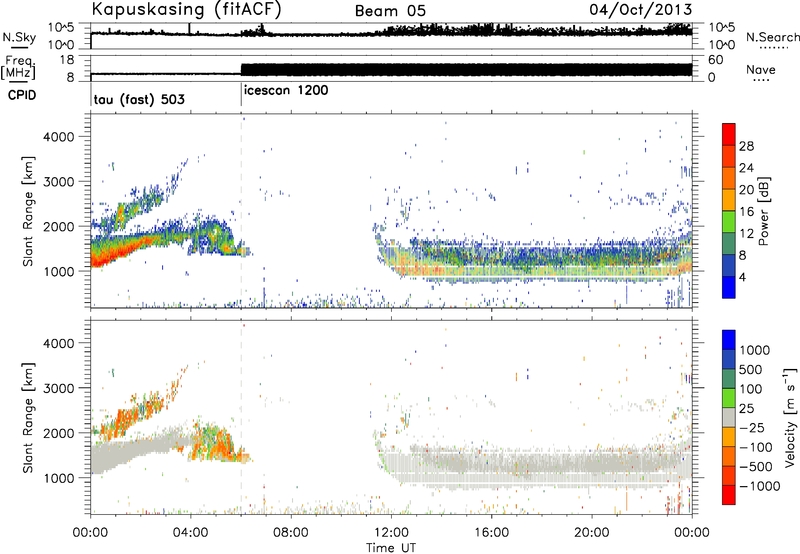The height and width of the screenshot is (554, 800).
Task: Click the 'N.Sky' axis label
Action: 19,37
